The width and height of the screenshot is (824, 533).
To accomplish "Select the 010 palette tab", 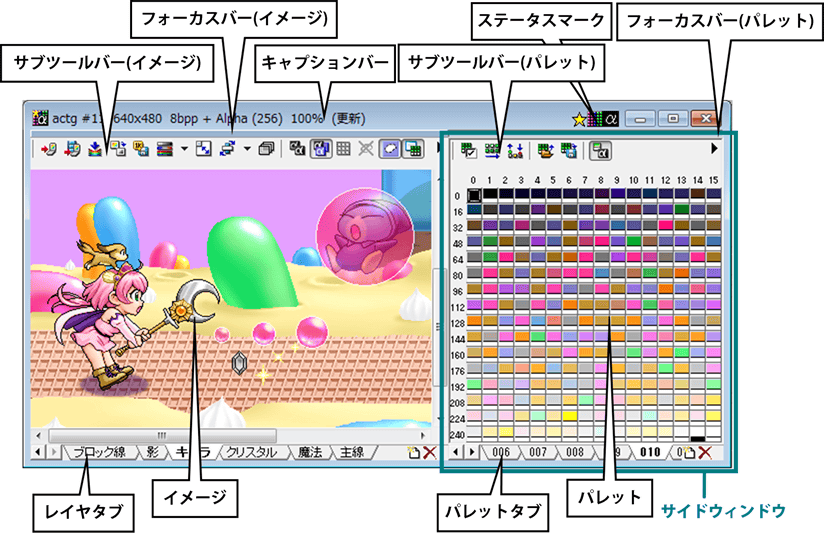I will [650, 452].
